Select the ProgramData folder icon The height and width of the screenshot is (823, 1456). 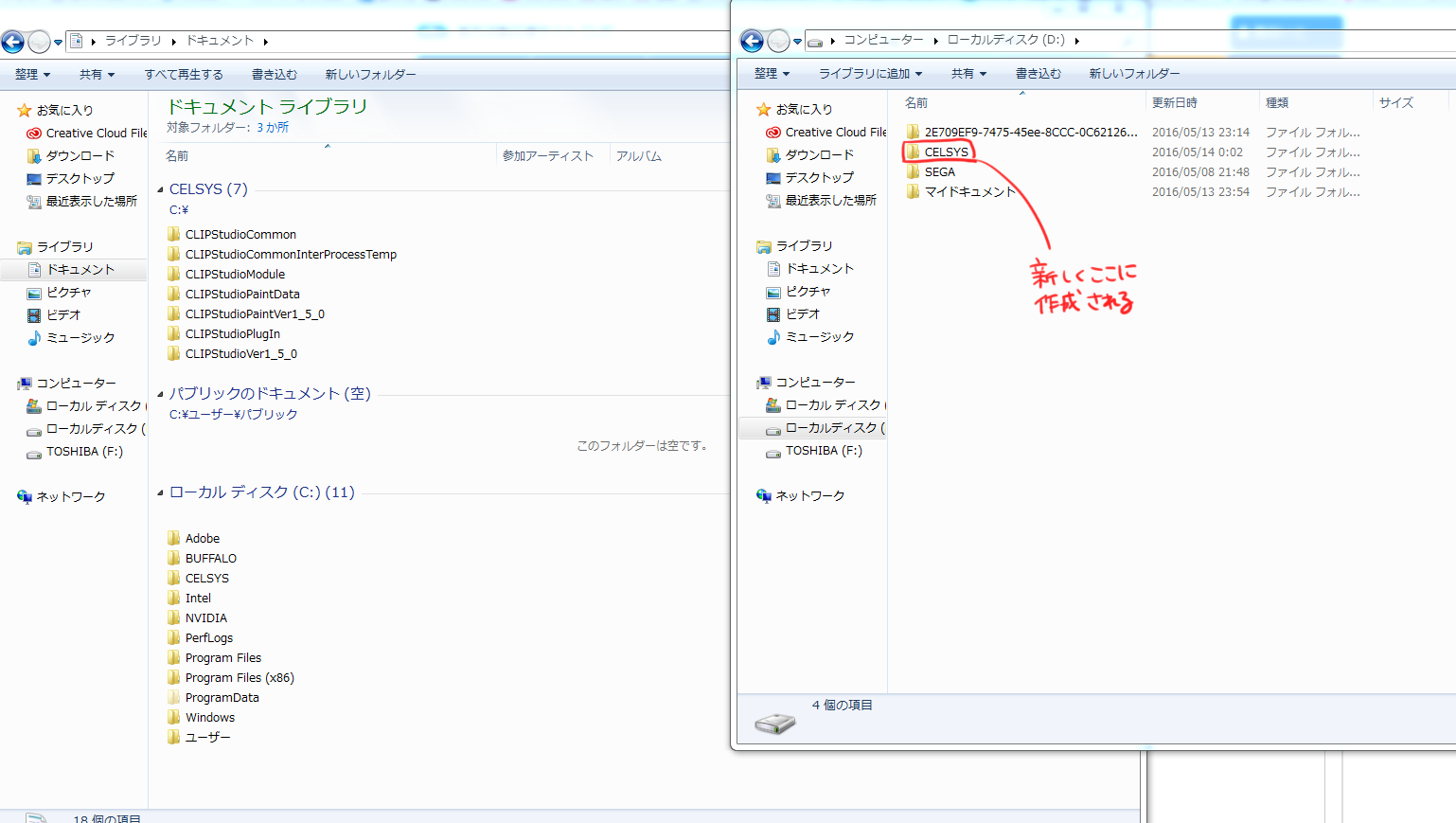coord(174,697)
